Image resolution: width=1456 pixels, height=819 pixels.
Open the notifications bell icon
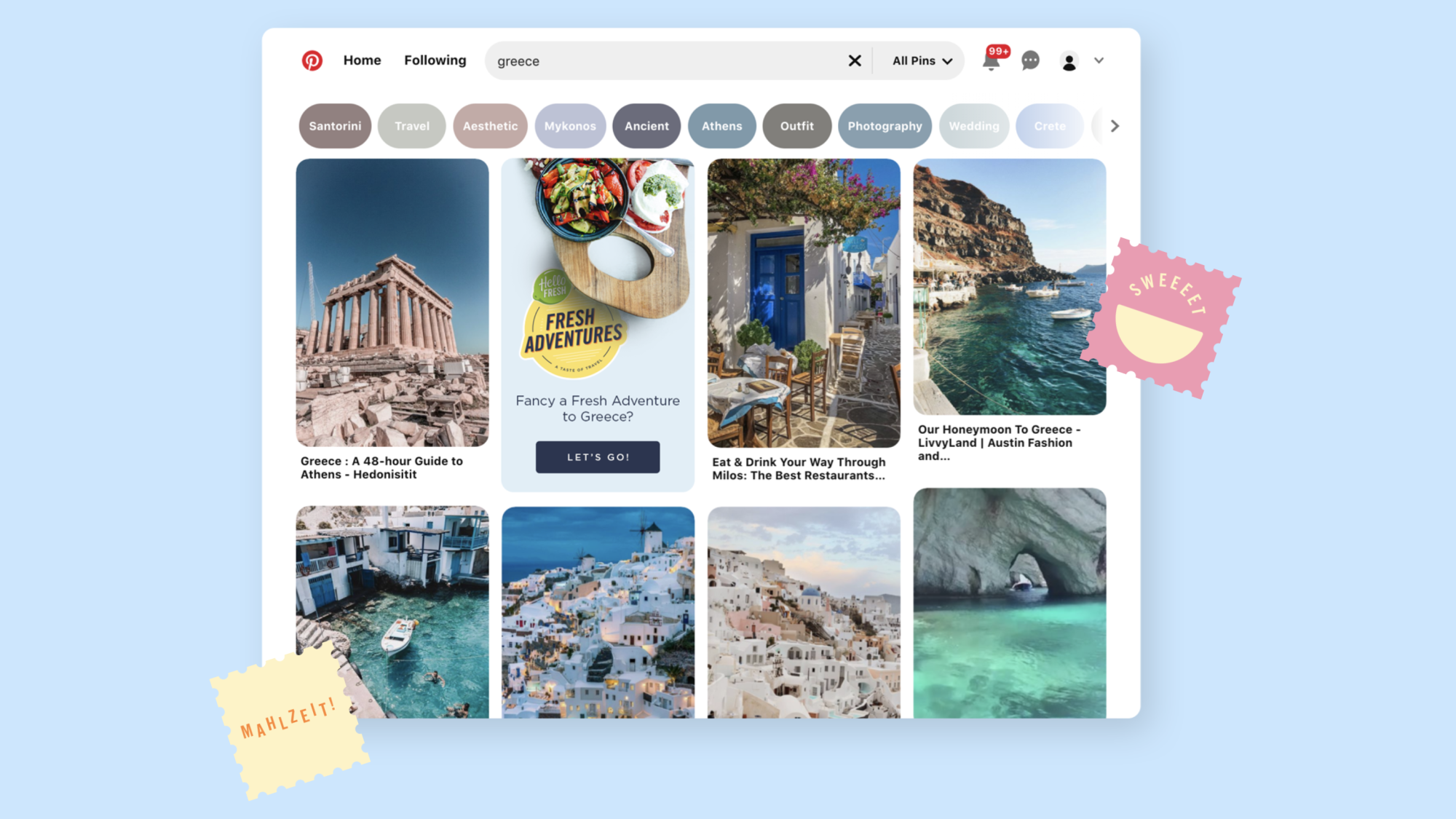[x=992, y=60]
